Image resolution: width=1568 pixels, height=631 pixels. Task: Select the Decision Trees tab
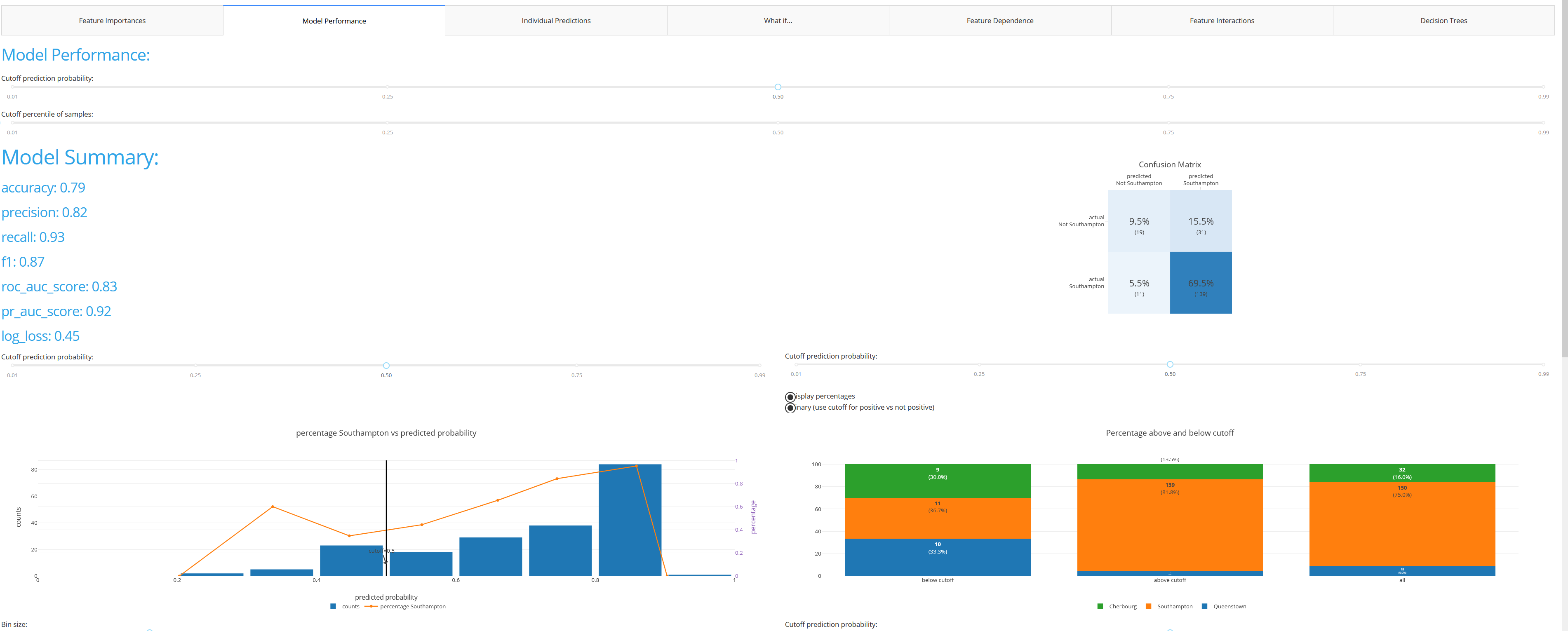pos(1443,21)
